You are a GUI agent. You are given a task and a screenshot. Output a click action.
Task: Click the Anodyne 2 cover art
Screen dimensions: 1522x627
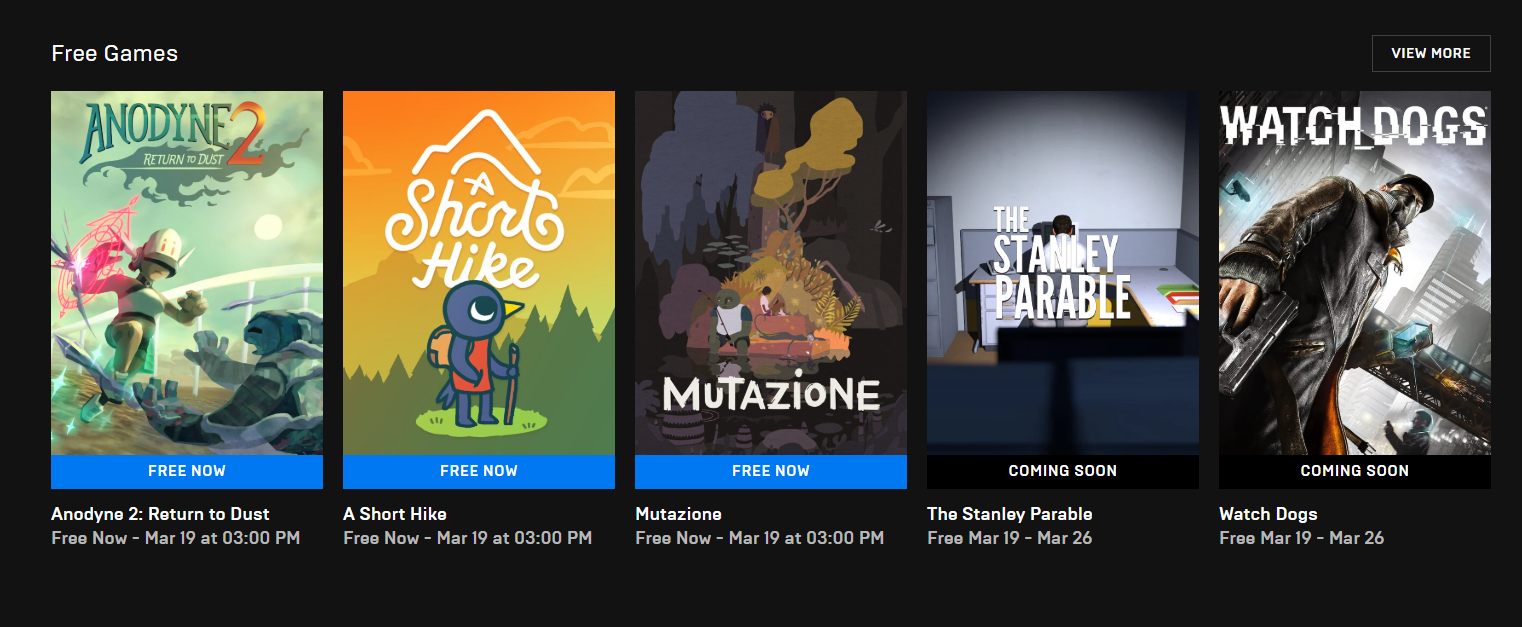click(x=187, y=273)
